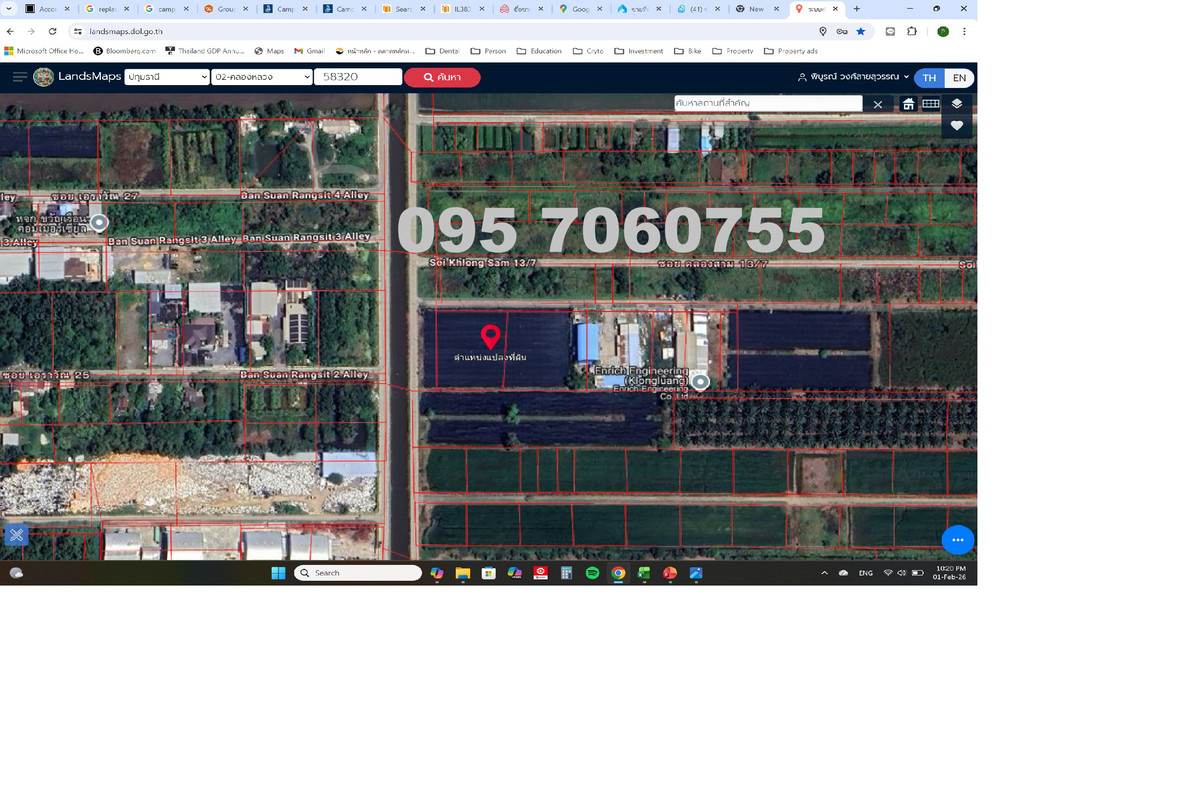
Task: Click the red parcel location pin
Action: [x=490, y=336]
